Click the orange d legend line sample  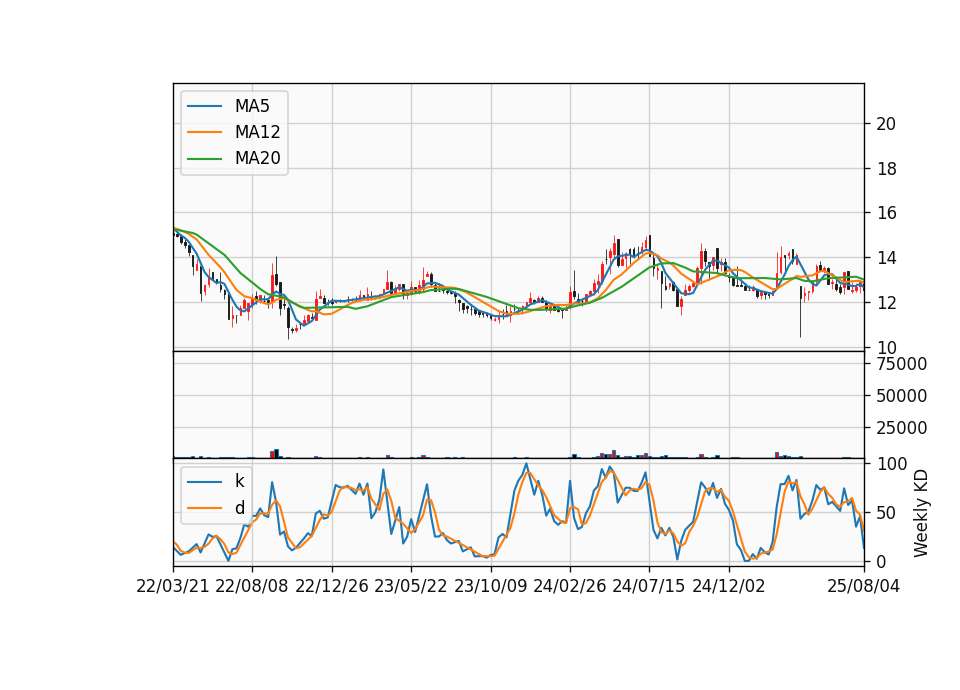pyautogui.click(x=204, y=508)
